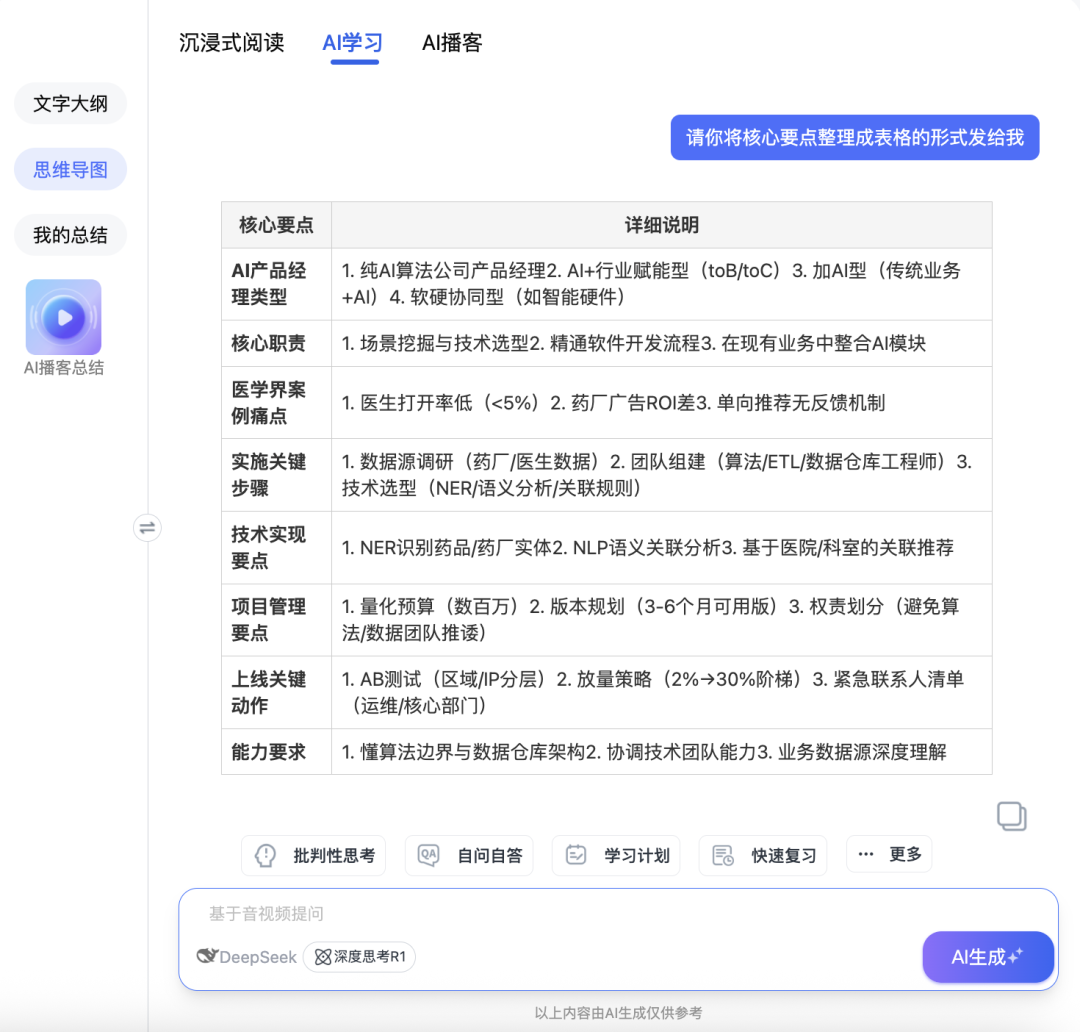The height and width of the screenshot is (1032, 1080).
Task: Click the AB测试 details cell
Action: click(x=661, y=692)
